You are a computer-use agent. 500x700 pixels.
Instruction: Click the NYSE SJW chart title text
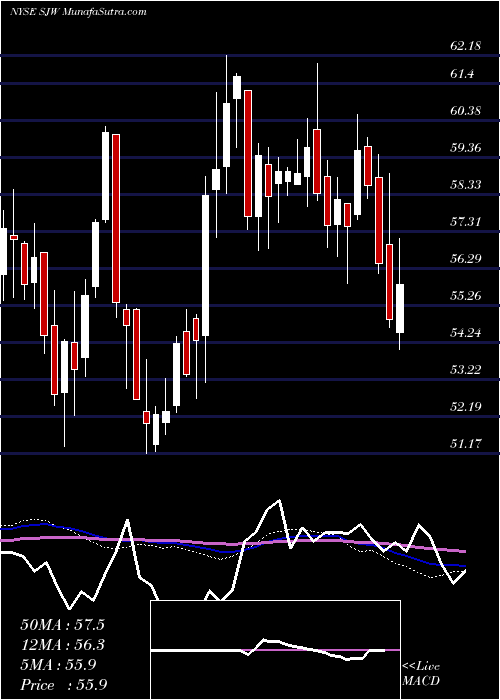pyautogui.click(x=78, y=12)
